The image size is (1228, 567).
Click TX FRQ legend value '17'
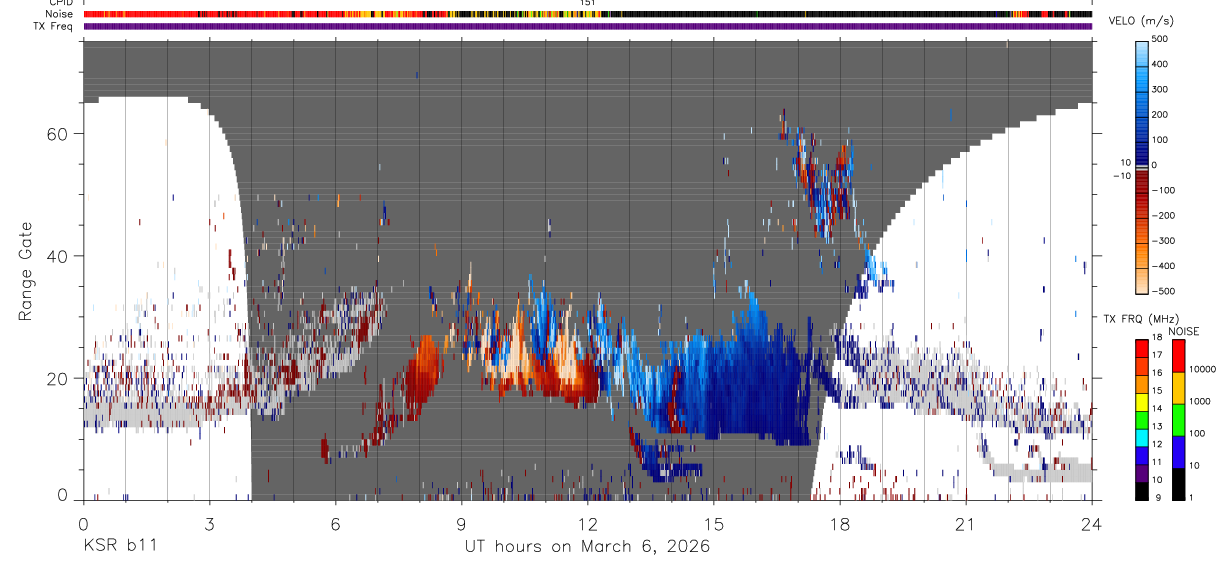coord(1158,355)
